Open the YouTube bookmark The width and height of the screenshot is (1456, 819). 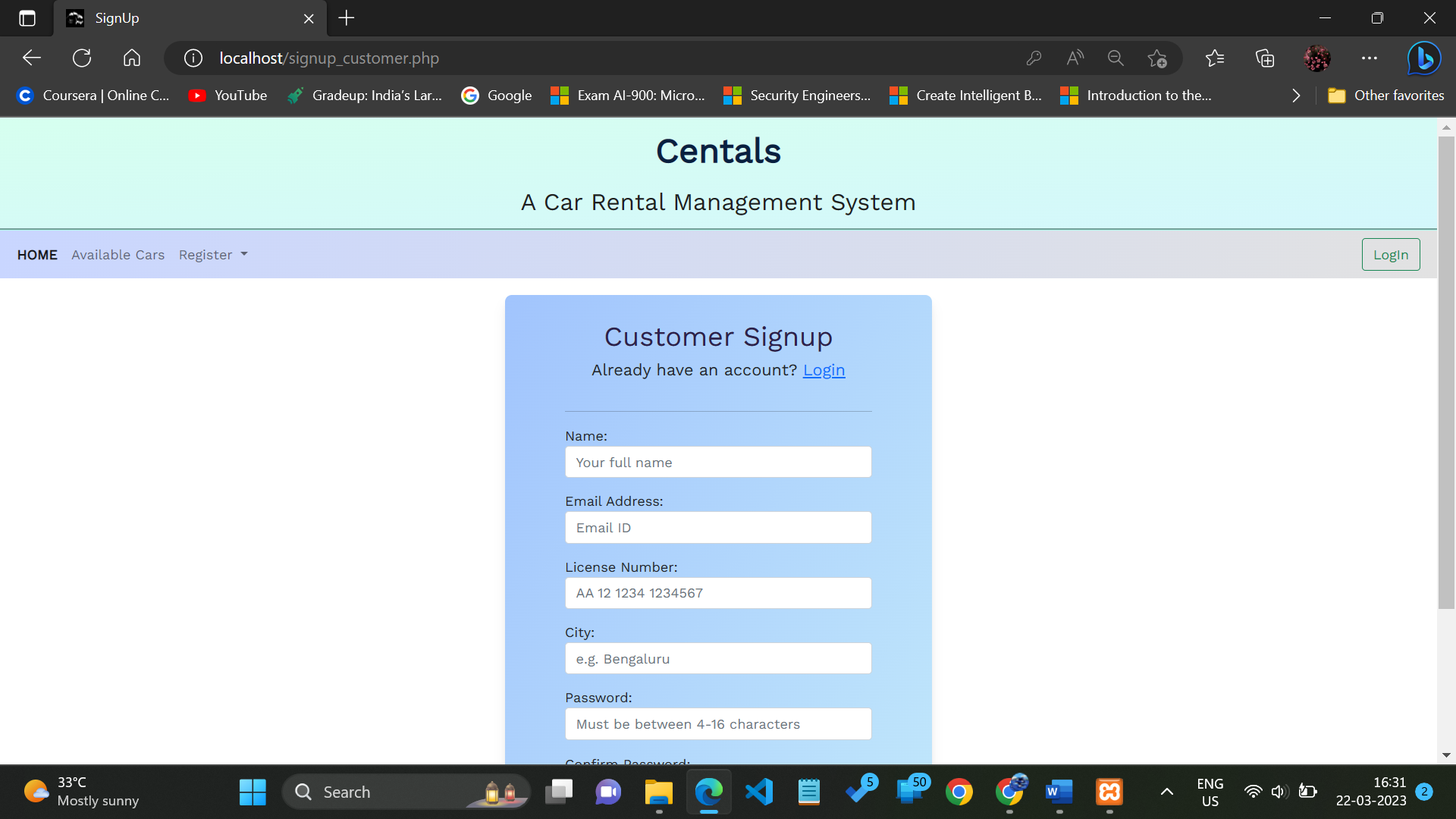228,96
